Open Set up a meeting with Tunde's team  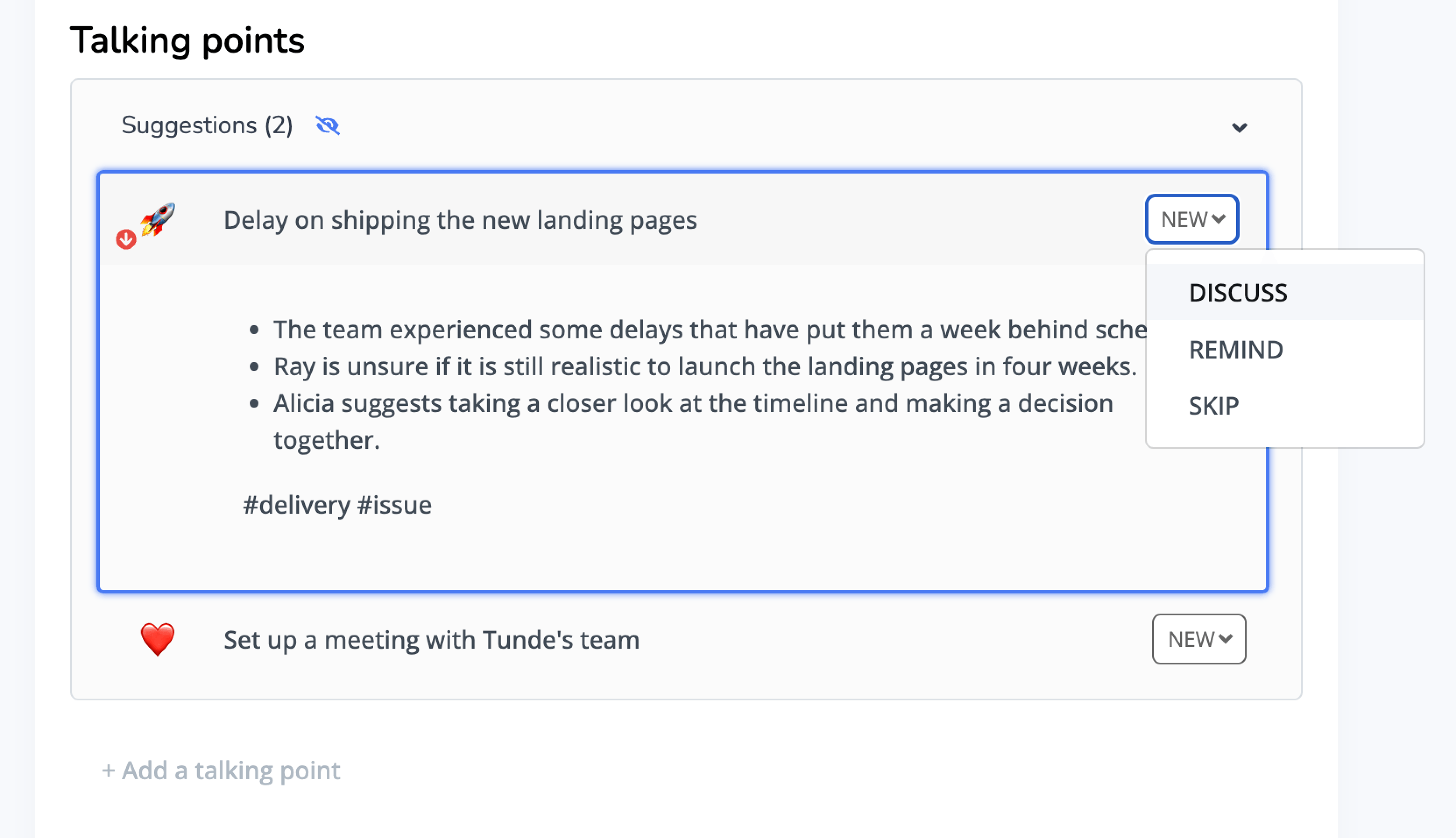pos(431,639)
